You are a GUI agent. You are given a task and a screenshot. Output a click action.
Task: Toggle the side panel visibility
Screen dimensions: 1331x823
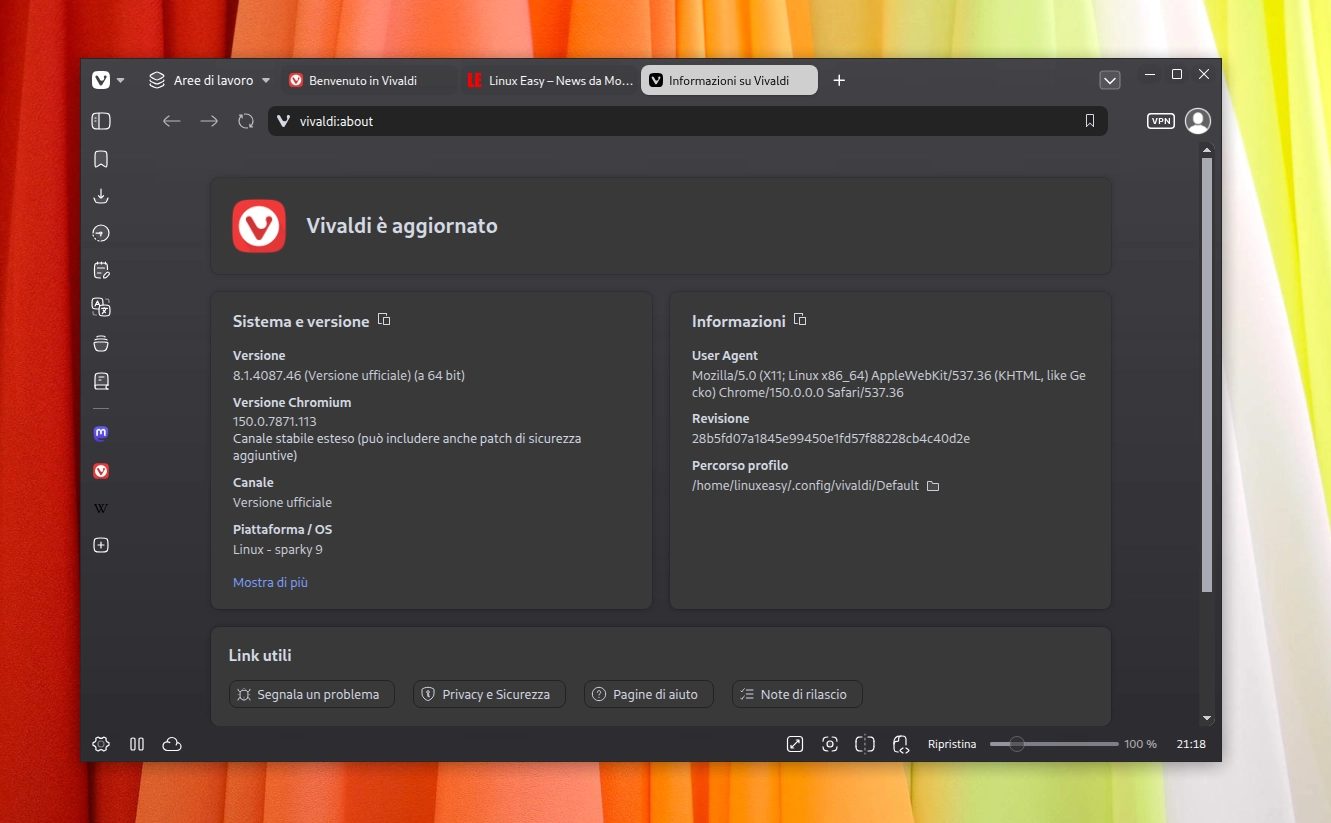click(x=101, y=121)
